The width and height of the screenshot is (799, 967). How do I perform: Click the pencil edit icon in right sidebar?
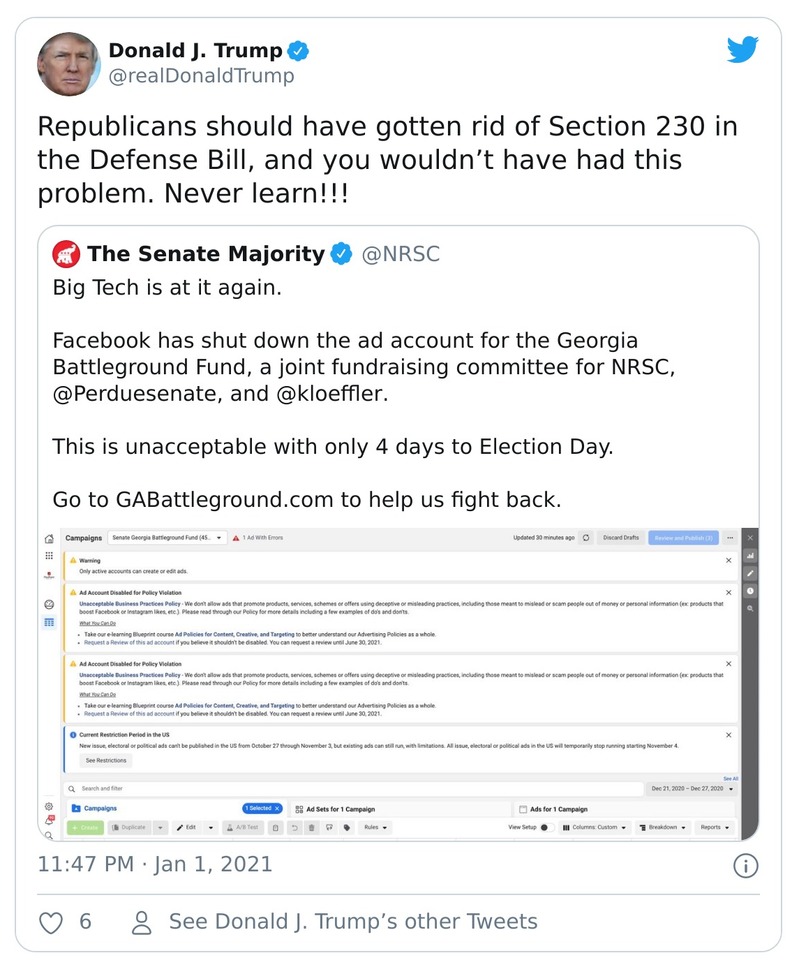point(750,573)
